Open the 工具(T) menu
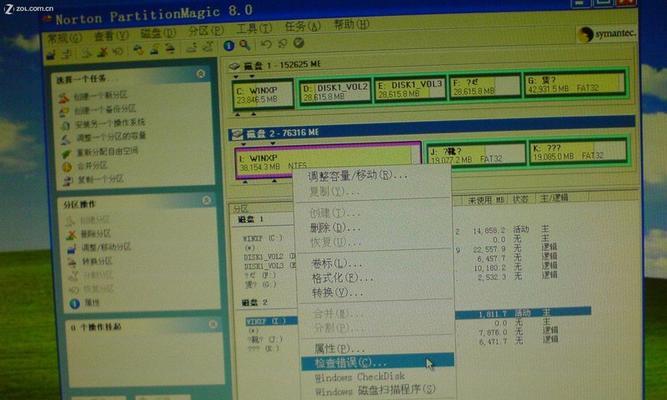Viewport: 667px width, 400px height. [254, 29]
